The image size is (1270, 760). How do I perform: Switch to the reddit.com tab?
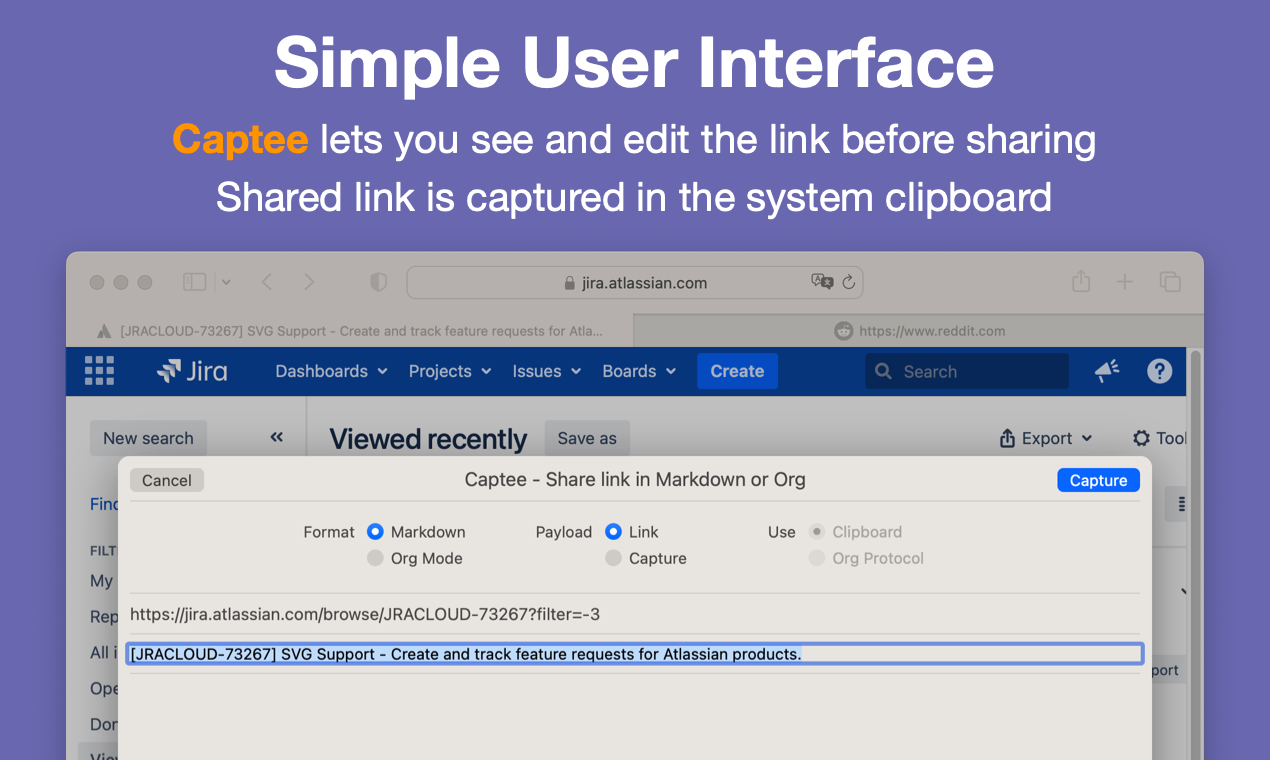(x=919, y=331)
